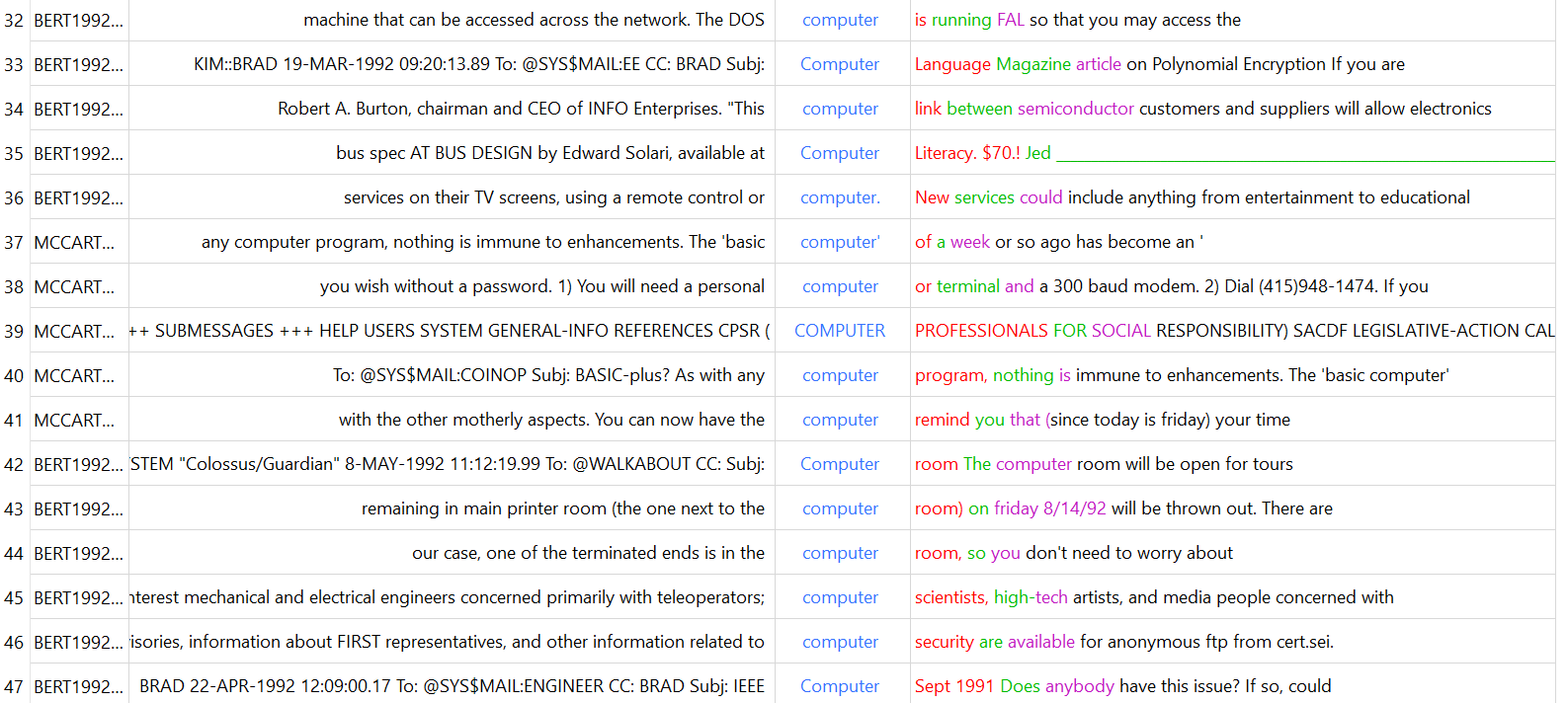
Task: Select row number 40
Action: pyautogui.click(x=14, y=375)
